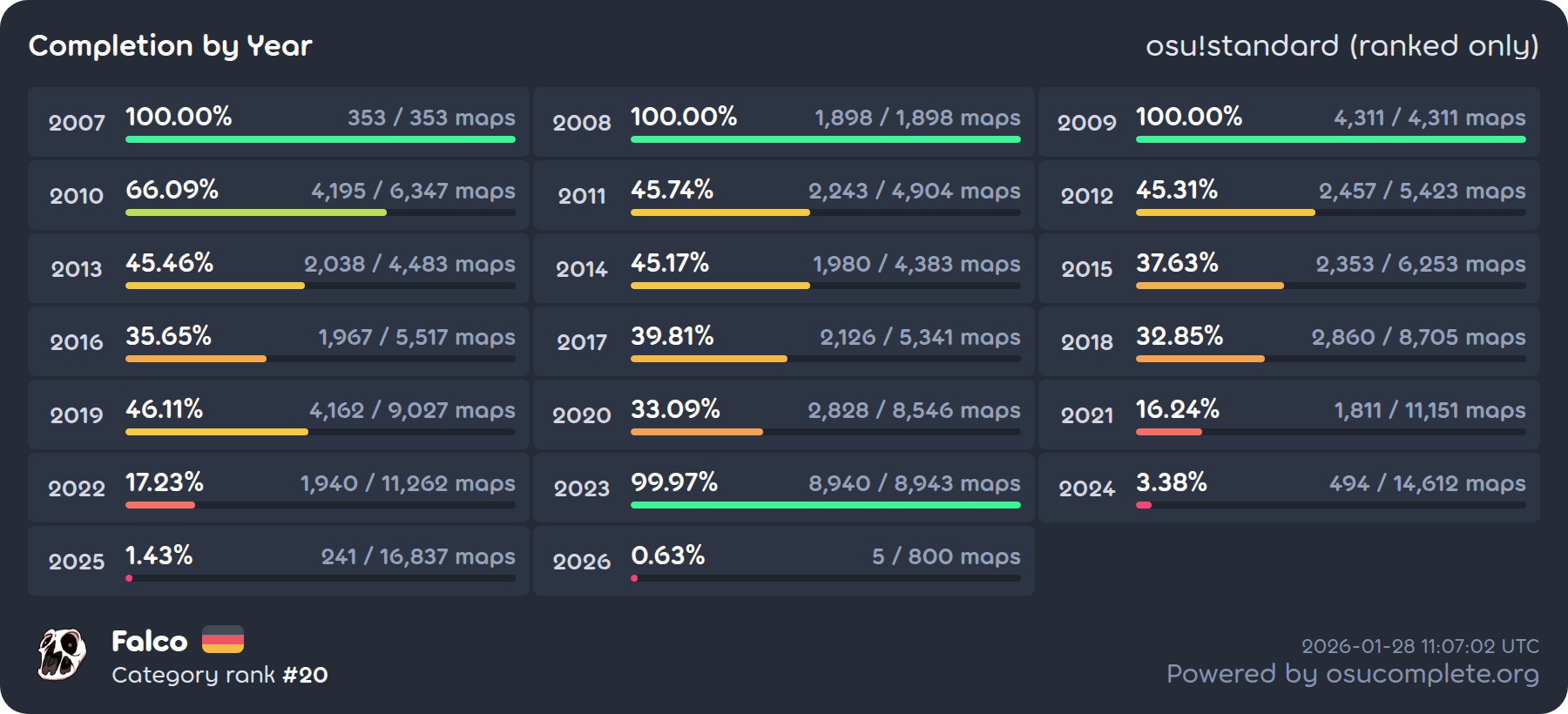Click the 2026 completion percentage 0.63%
This screenshot has width=1568, height=714.
667,556
